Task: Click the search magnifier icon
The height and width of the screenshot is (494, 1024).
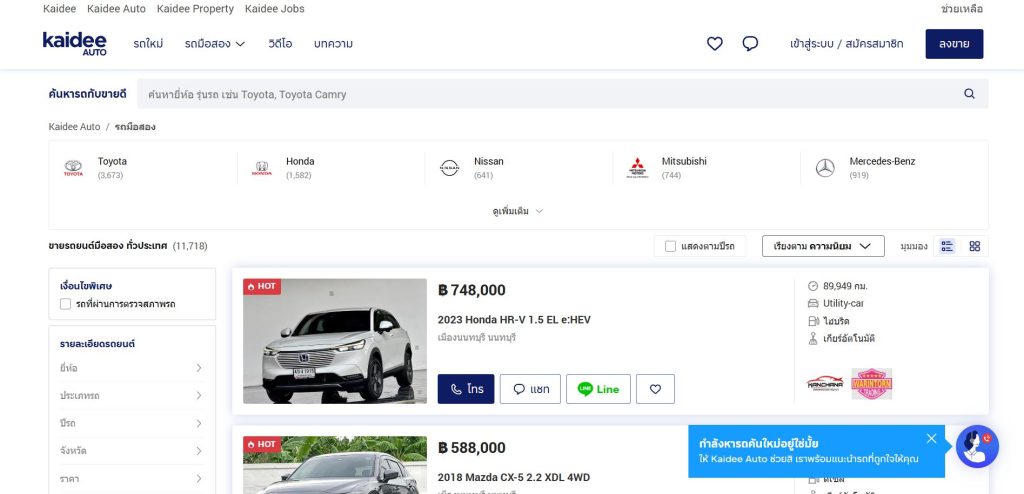Action: [x=969, y=94]
